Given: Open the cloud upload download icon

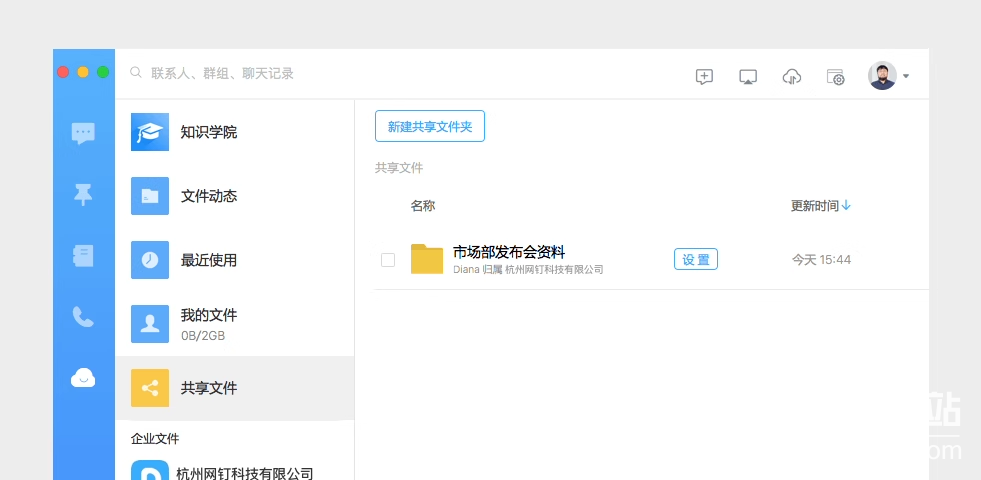Looking at the screenshot, I should [791, 77].
